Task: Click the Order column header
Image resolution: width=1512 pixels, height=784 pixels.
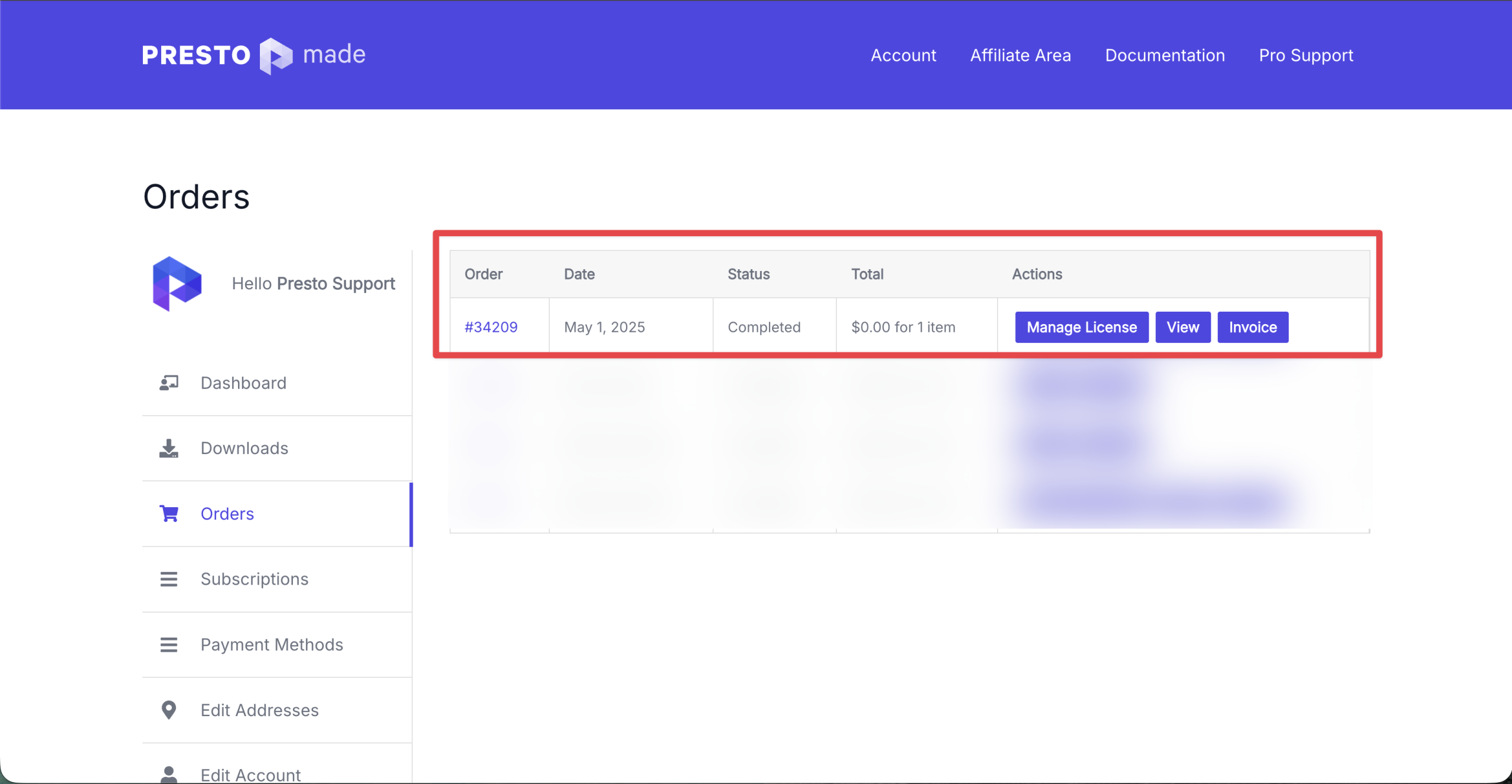Action: 483,274
